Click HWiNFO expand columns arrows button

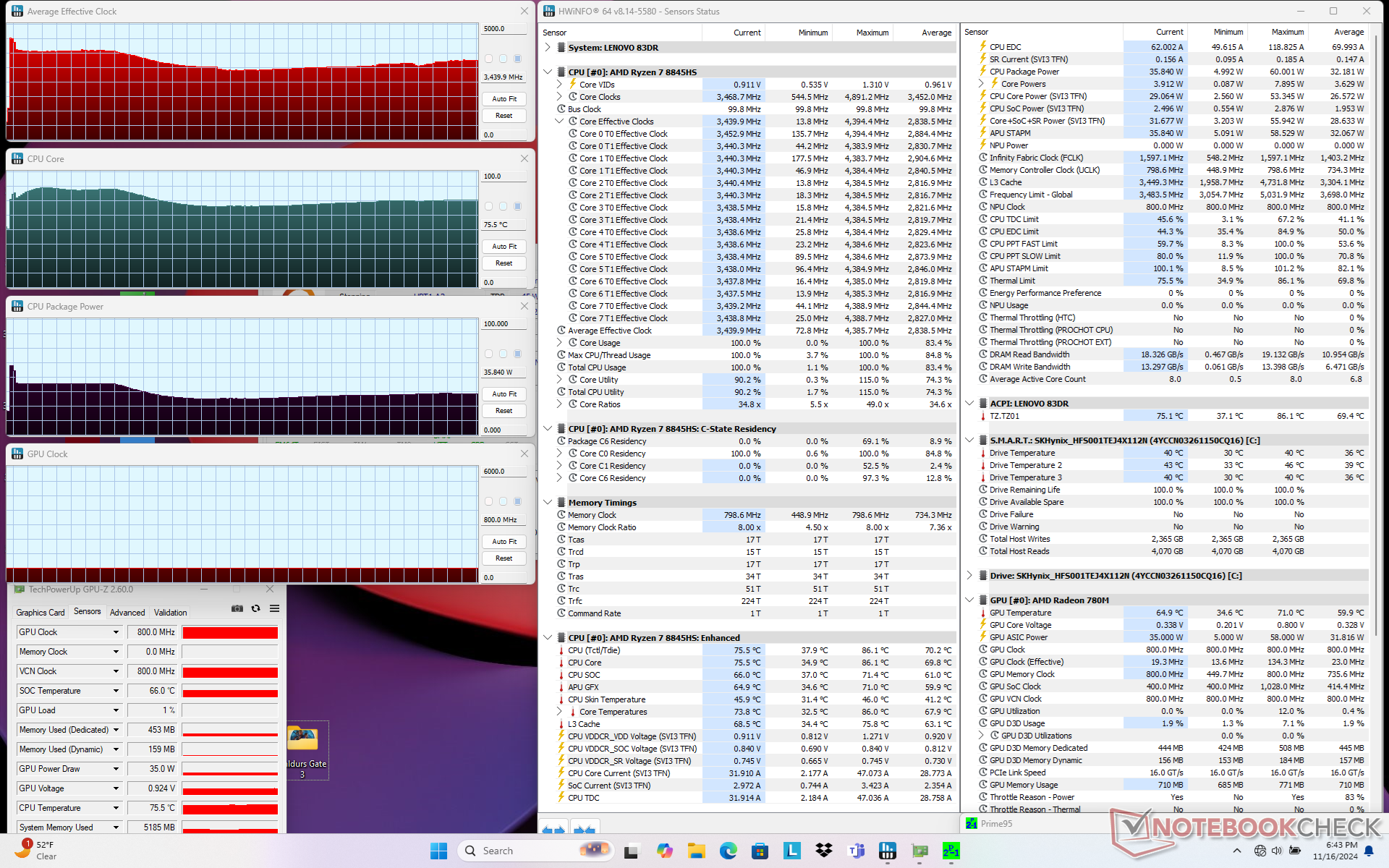(553, 829)
